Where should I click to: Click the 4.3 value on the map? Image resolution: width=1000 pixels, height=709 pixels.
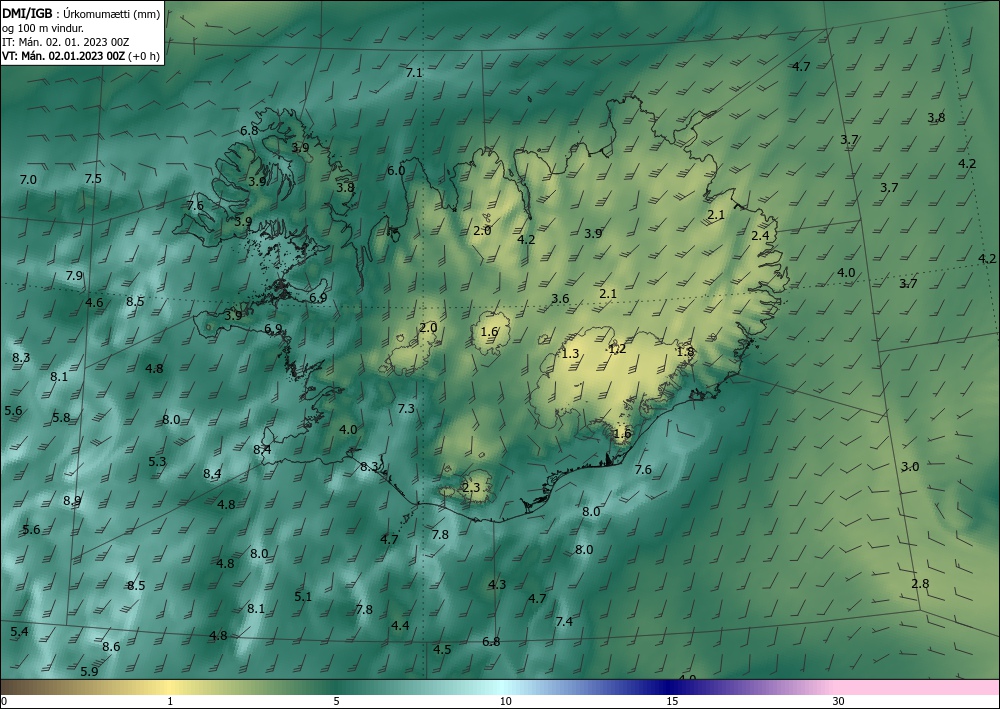click(497, 585)
